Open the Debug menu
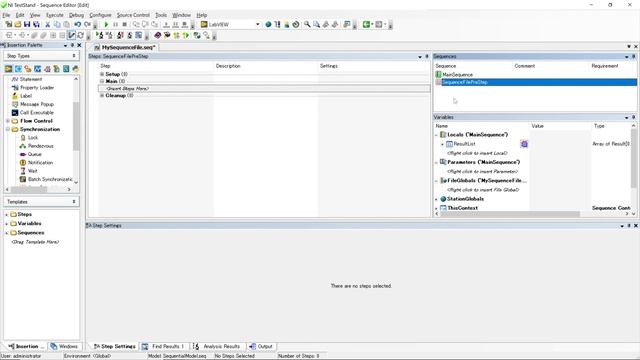The width and height of the screenshot is (640, 360). point(76,15)
